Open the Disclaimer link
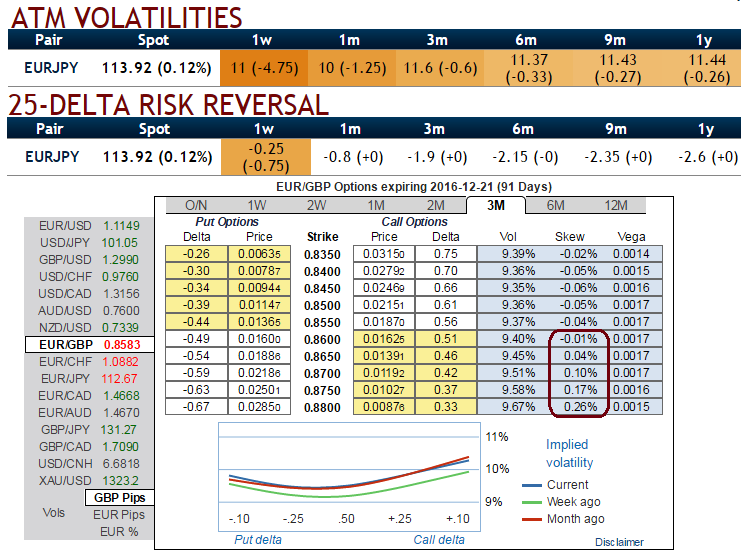 coord(619,542)
